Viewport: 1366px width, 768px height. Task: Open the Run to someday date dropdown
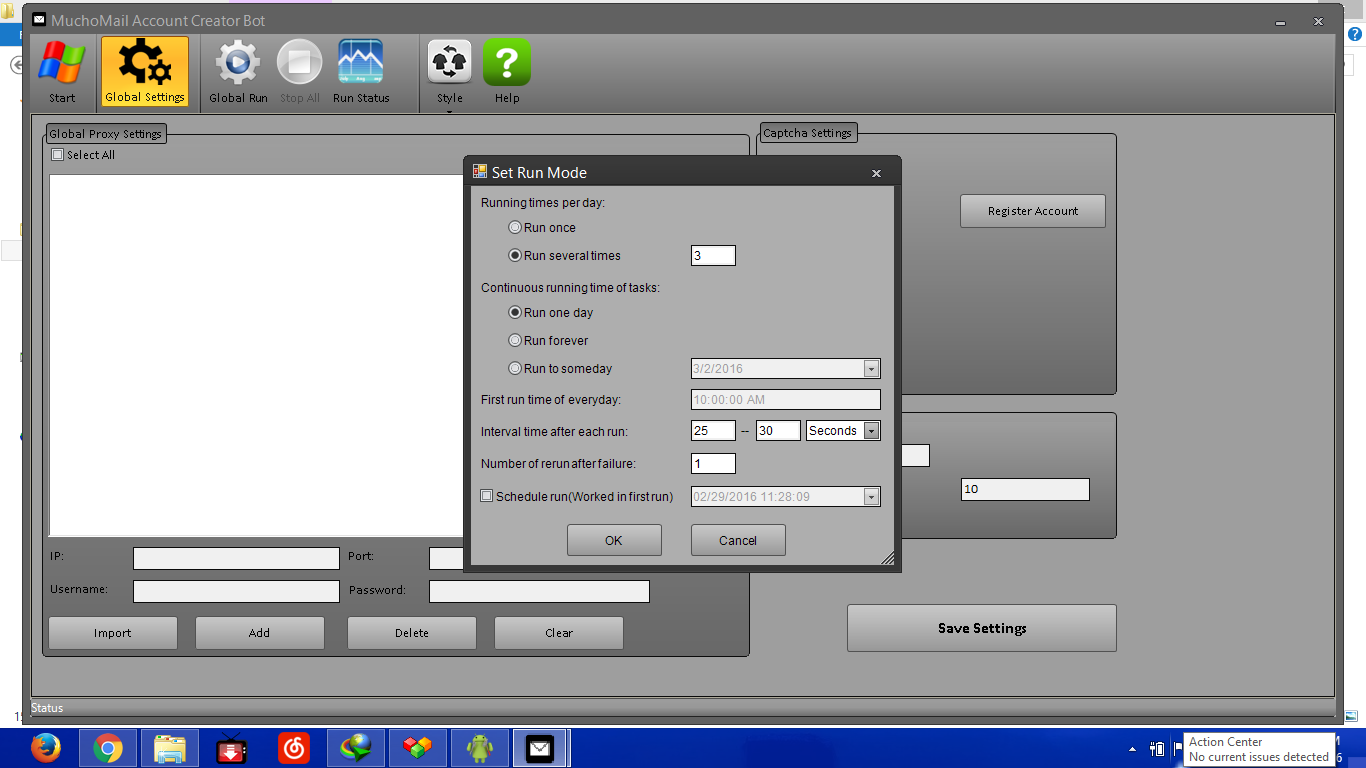[871, 369]
